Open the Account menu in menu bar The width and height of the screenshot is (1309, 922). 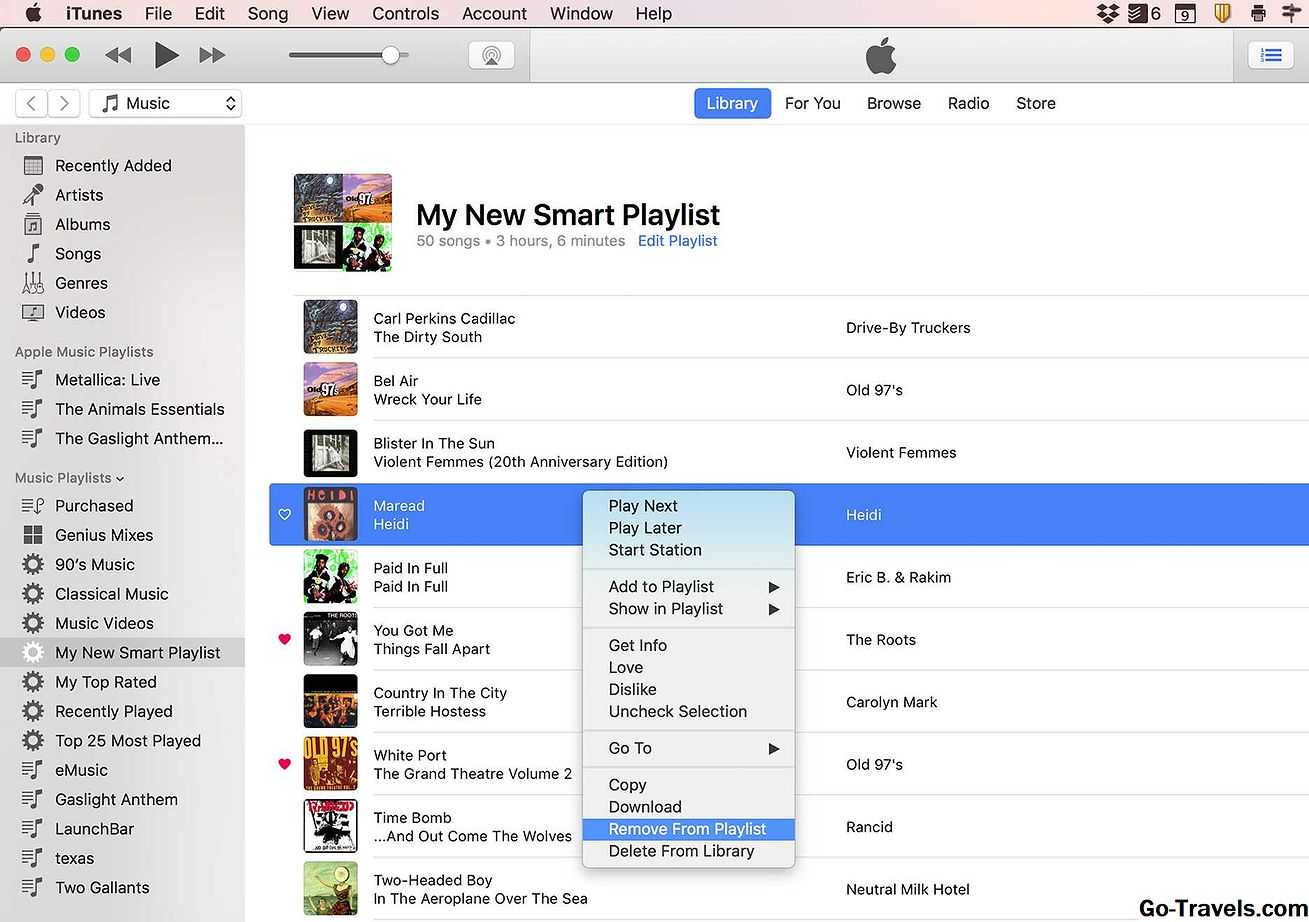494,14
